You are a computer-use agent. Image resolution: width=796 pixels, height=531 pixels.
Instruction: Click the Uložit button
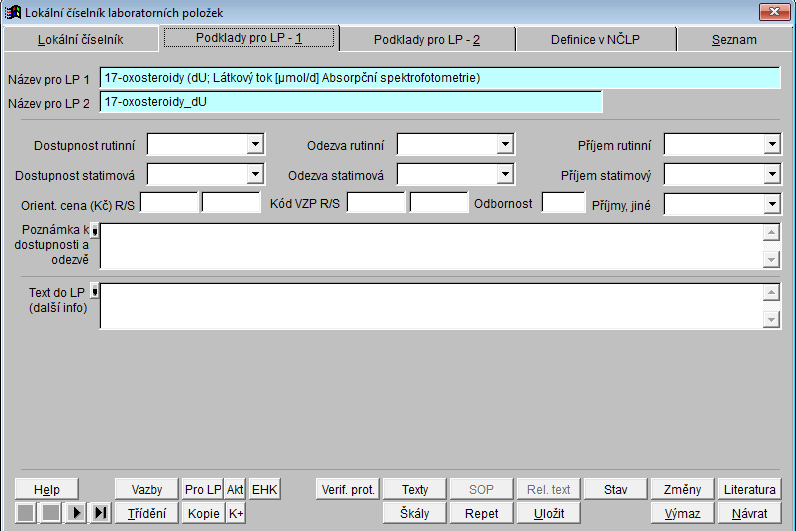pyautogui.click(x=549, y=513)
